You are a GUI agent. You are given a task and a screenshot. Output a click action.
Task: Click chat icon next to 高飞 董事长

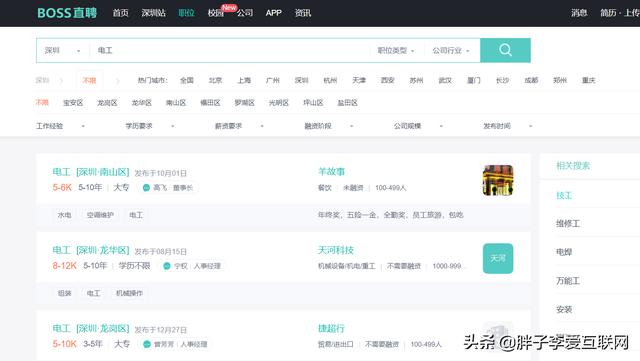point(146,188)
